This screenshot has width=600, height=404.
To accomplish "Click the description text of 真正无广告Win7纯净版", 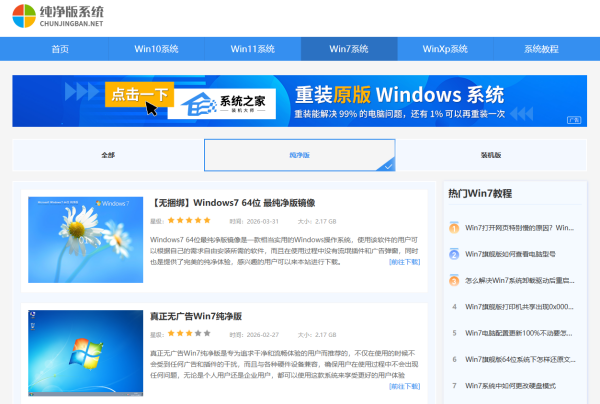I will point(284,364).
